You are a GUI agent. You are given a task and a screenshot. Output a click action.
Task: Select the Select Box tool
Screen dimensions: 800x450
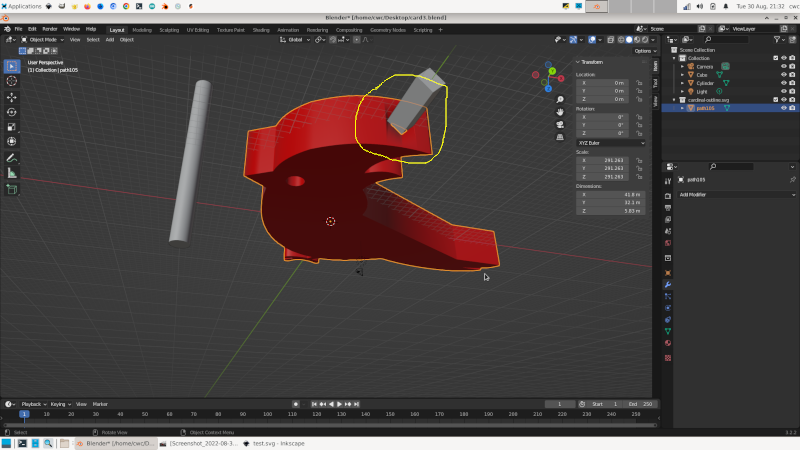click(x=12, y=66)
